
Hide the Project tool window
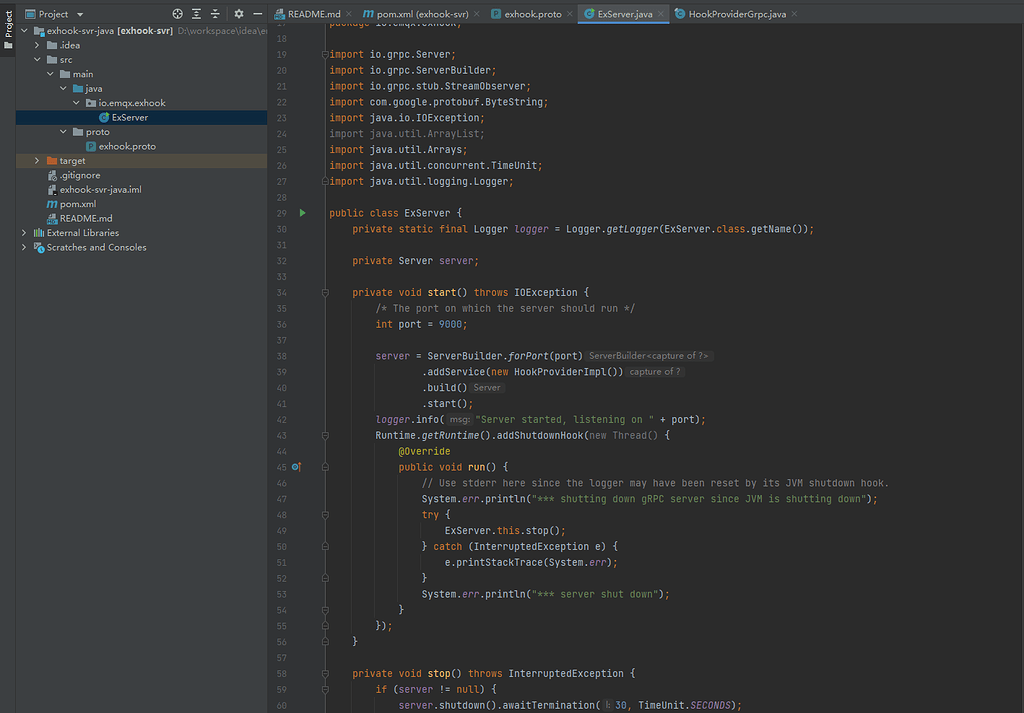click(258, 14)
